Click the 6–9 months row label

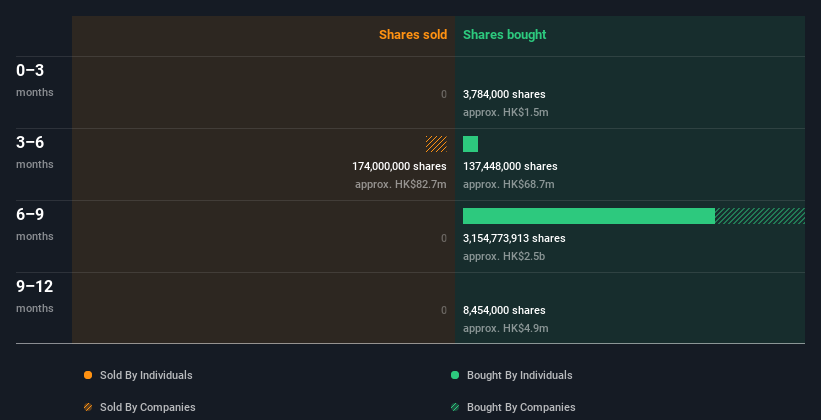[35, 224]
